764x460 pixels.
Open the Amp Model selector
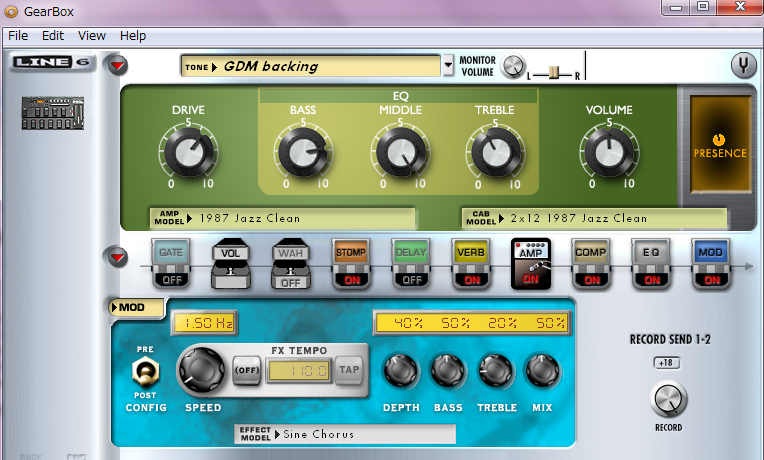pyautogui.click(x=283, y=218)
